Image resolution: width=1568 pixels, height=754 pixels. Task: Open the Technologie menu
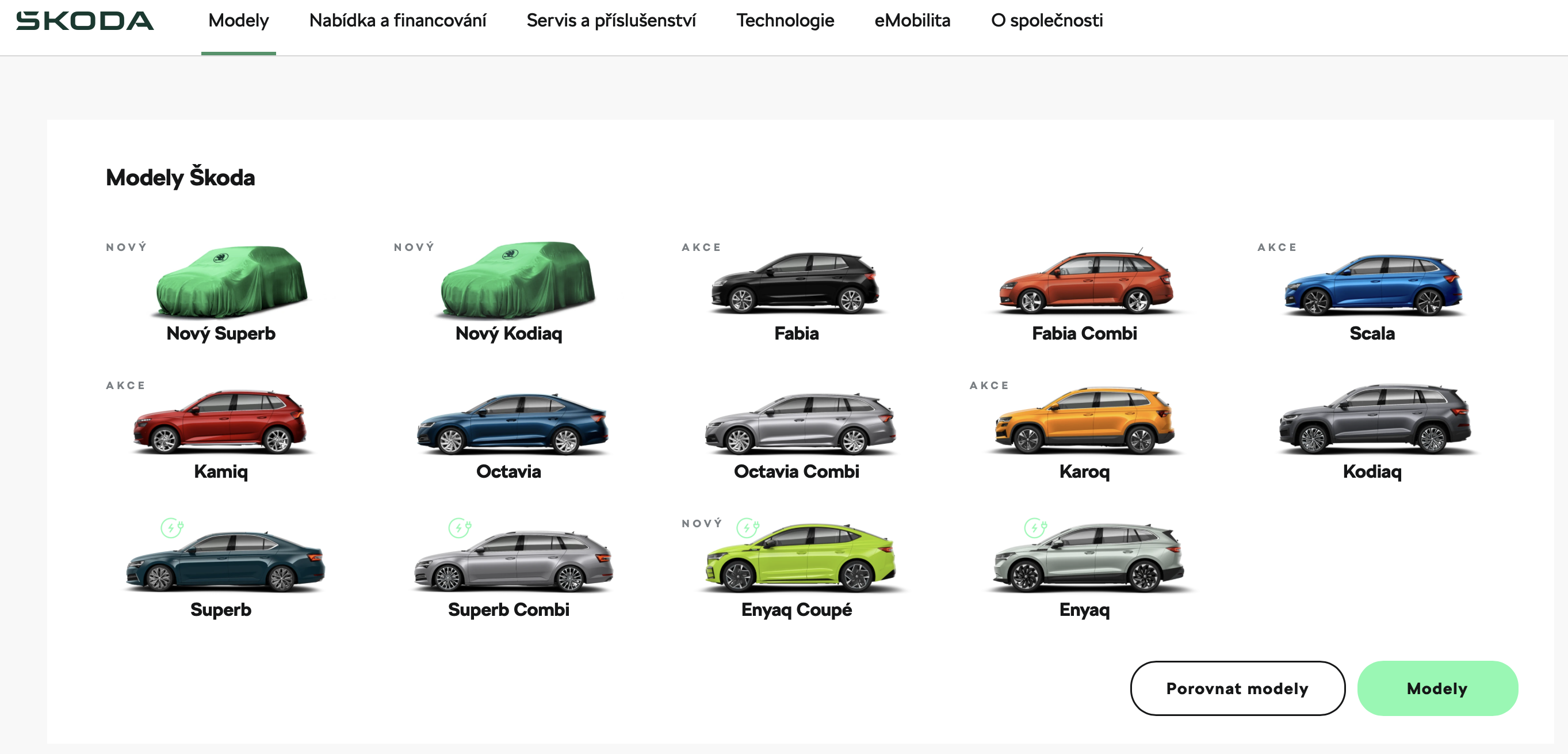click(785, 21)
